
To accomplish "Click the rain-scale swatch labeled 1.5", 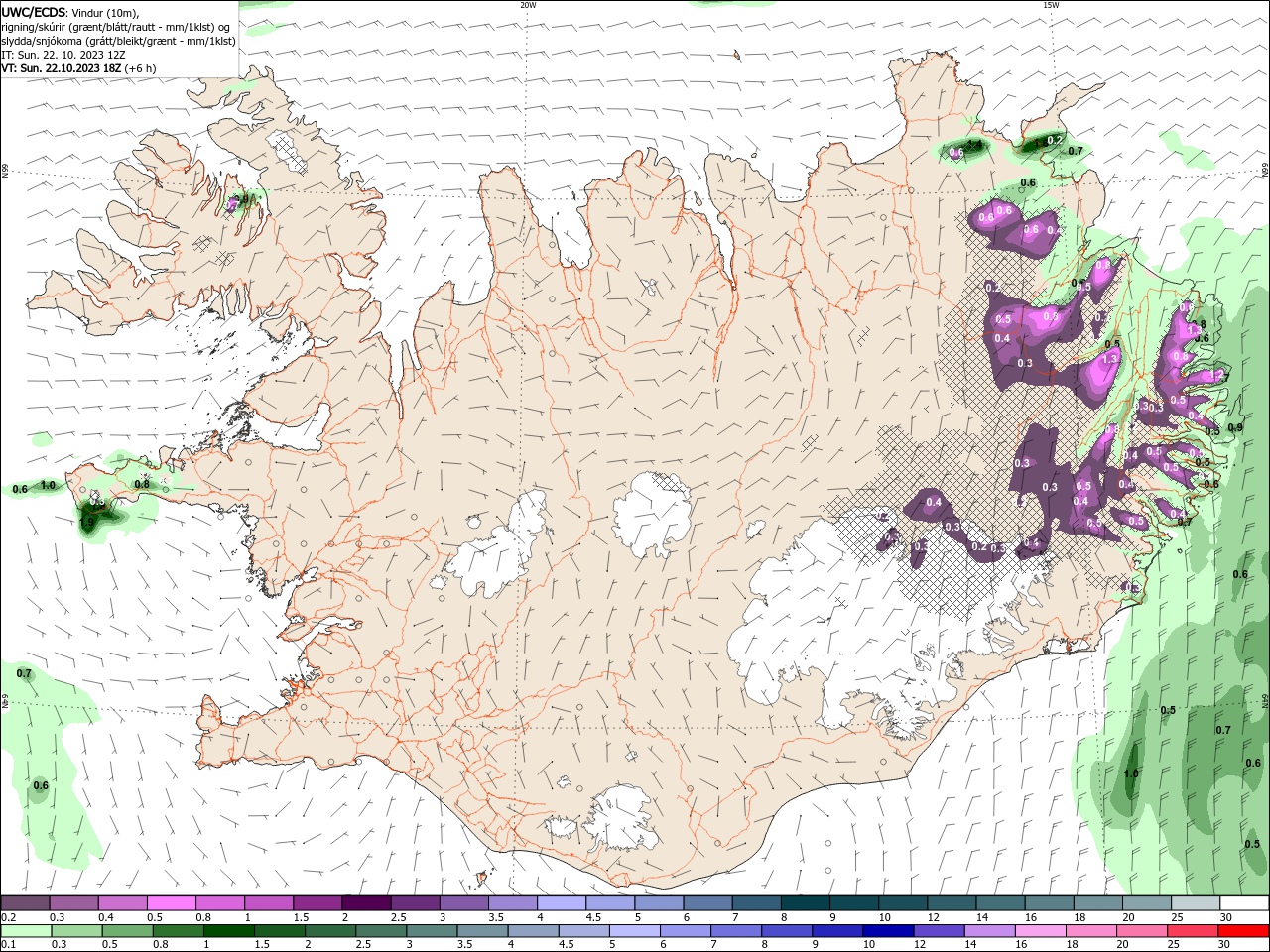I will point(280,931).
